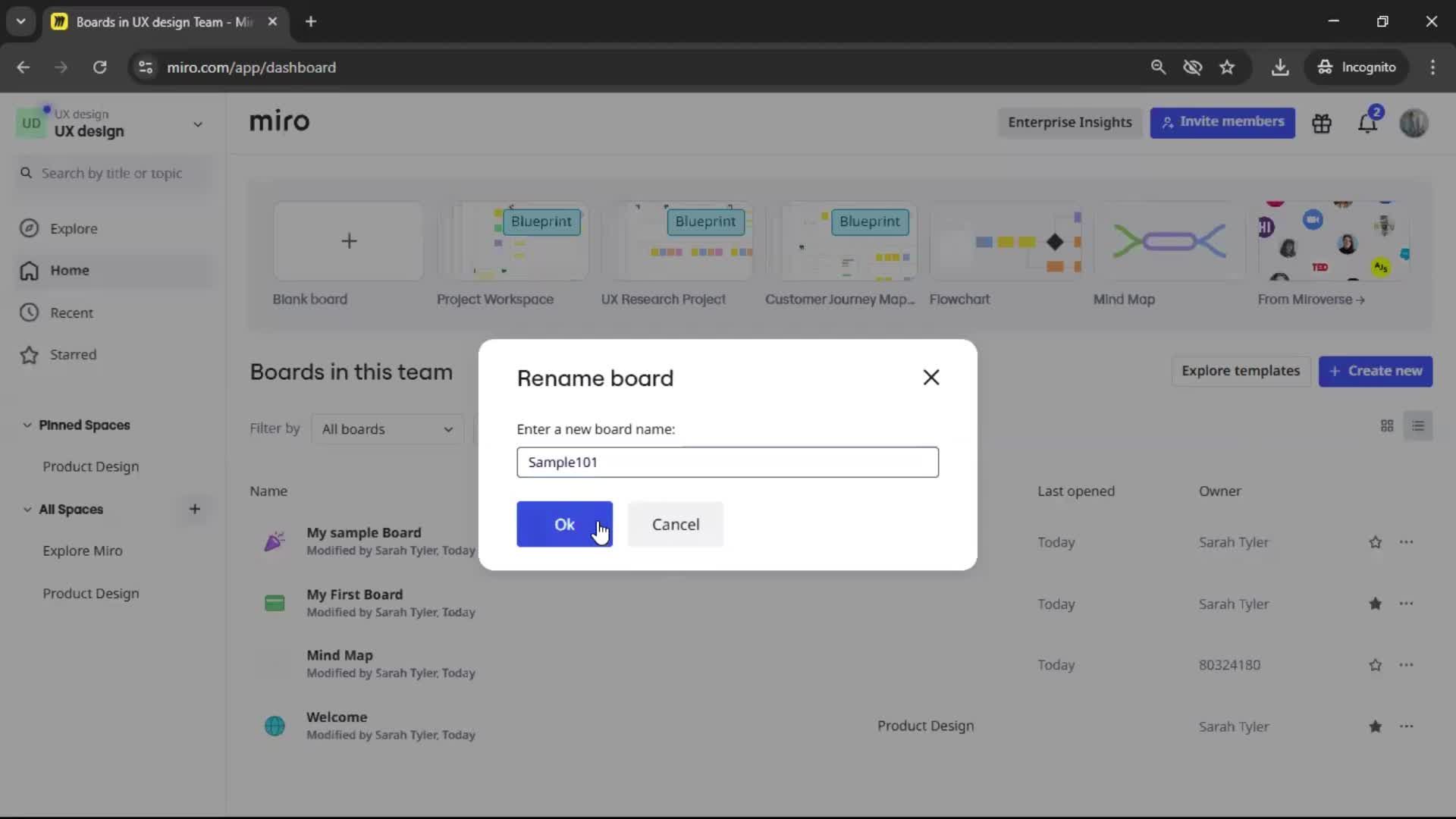The height and width of the screenshot is (819, 1456).
Task: Cancel the Rename board dialog
Action: (675, 524)
